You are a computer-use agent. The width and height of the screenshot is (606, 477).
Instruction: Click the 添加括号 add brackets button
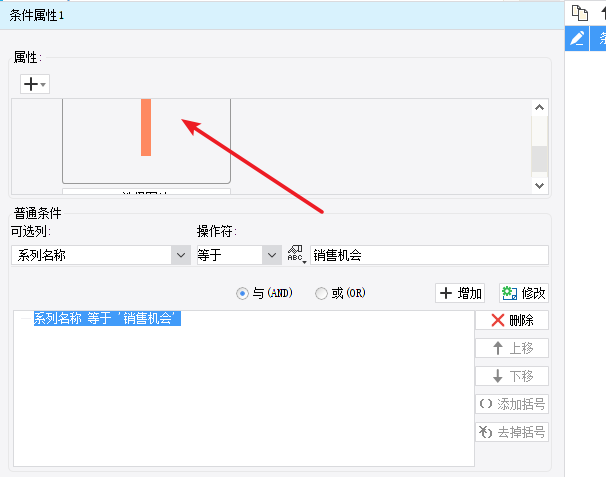click(512, 404)
